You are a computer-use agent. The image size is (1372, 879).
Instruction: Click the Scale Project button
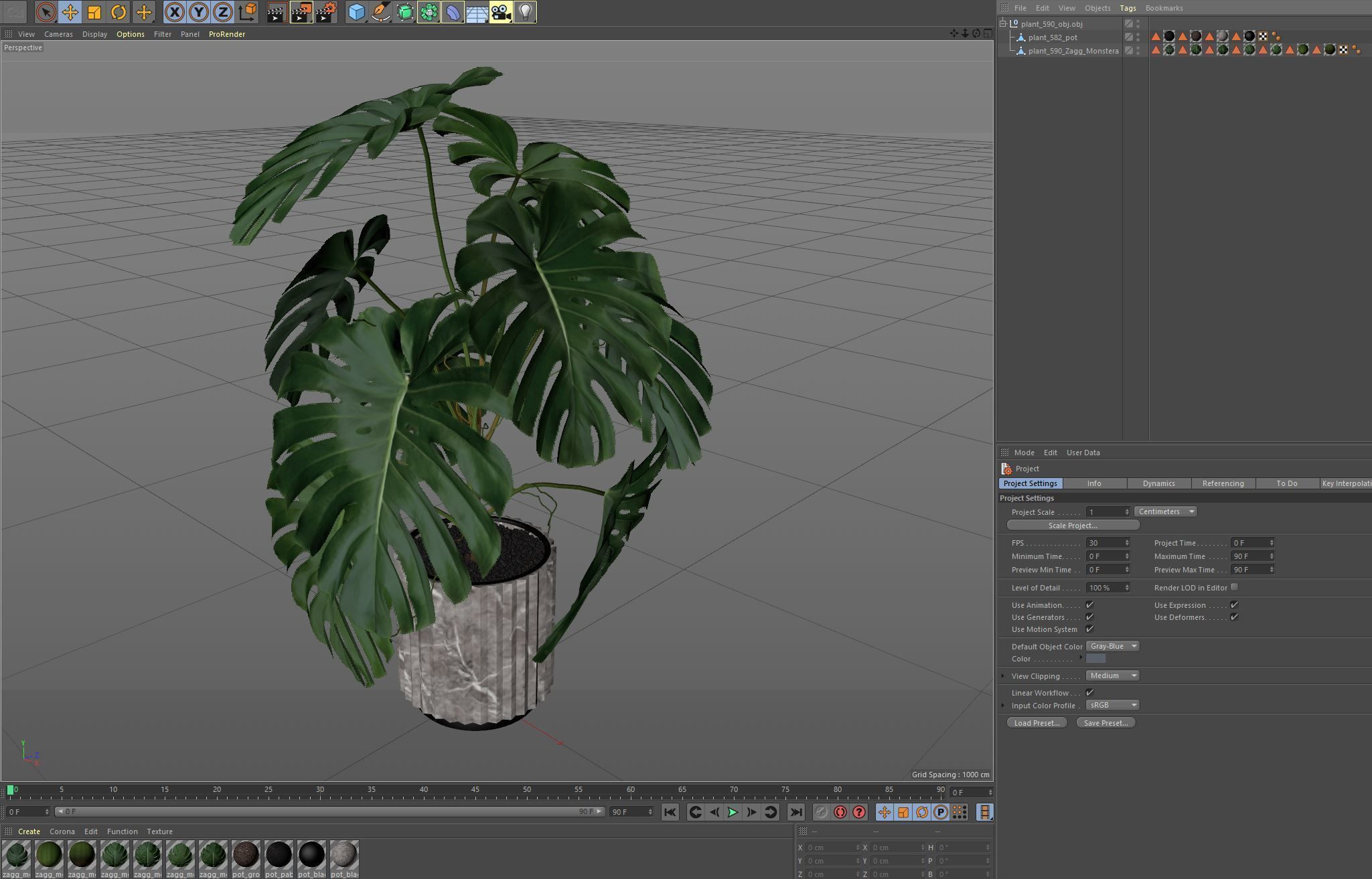point(1072,526)
